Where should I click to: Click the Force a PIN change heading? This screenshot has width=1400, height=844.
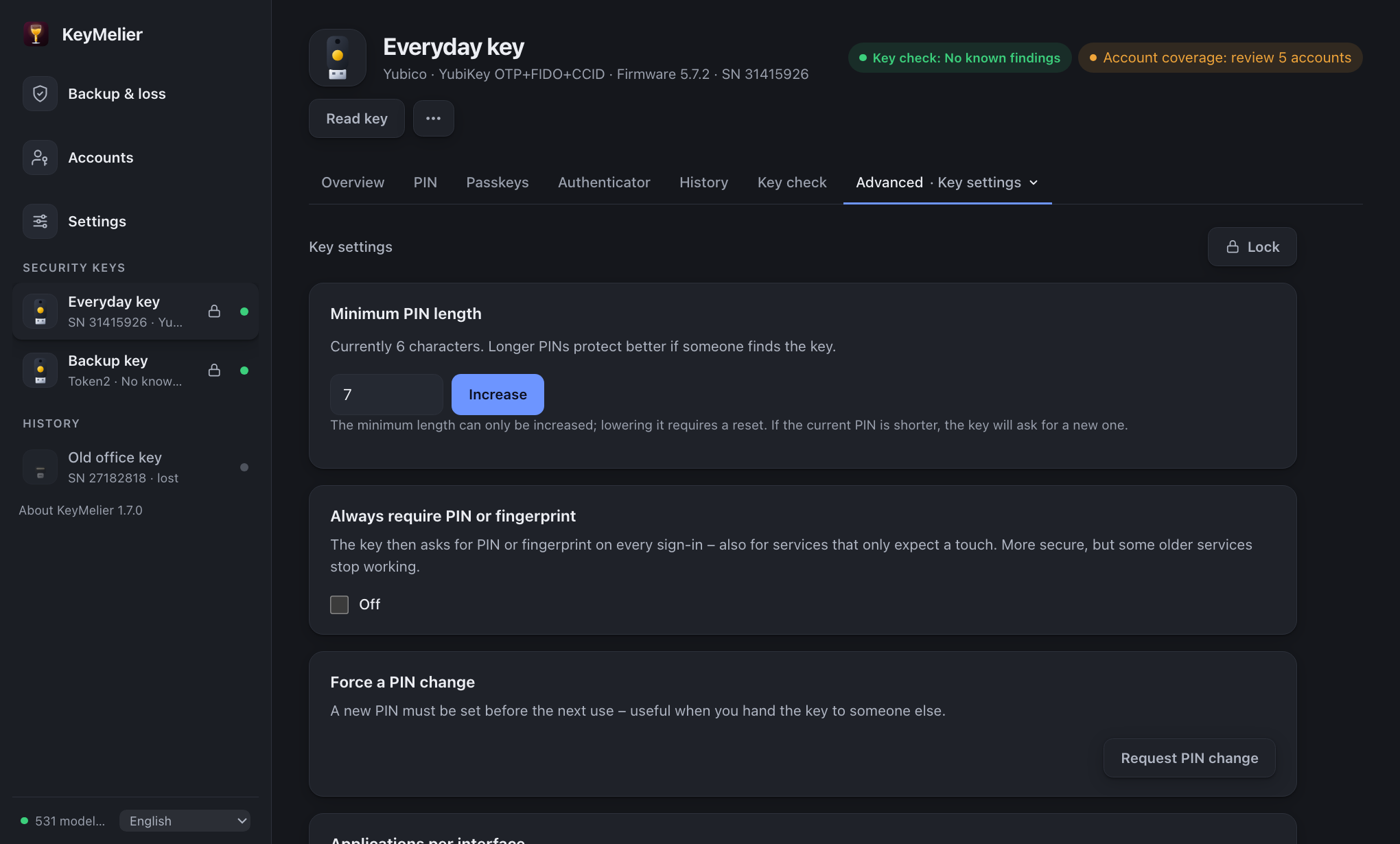(402, 682)
